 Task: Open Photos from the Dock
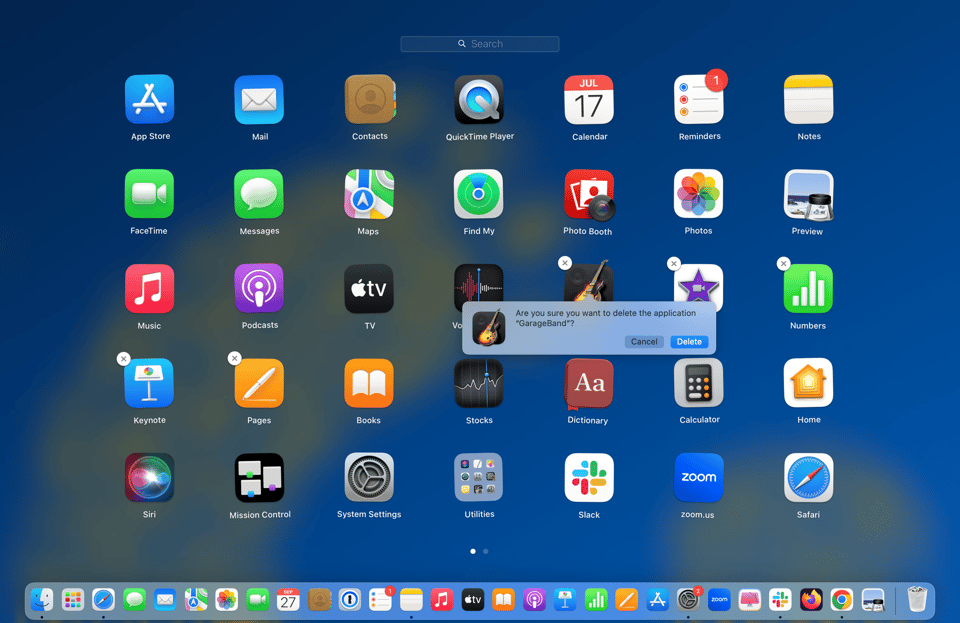[227, 600]
